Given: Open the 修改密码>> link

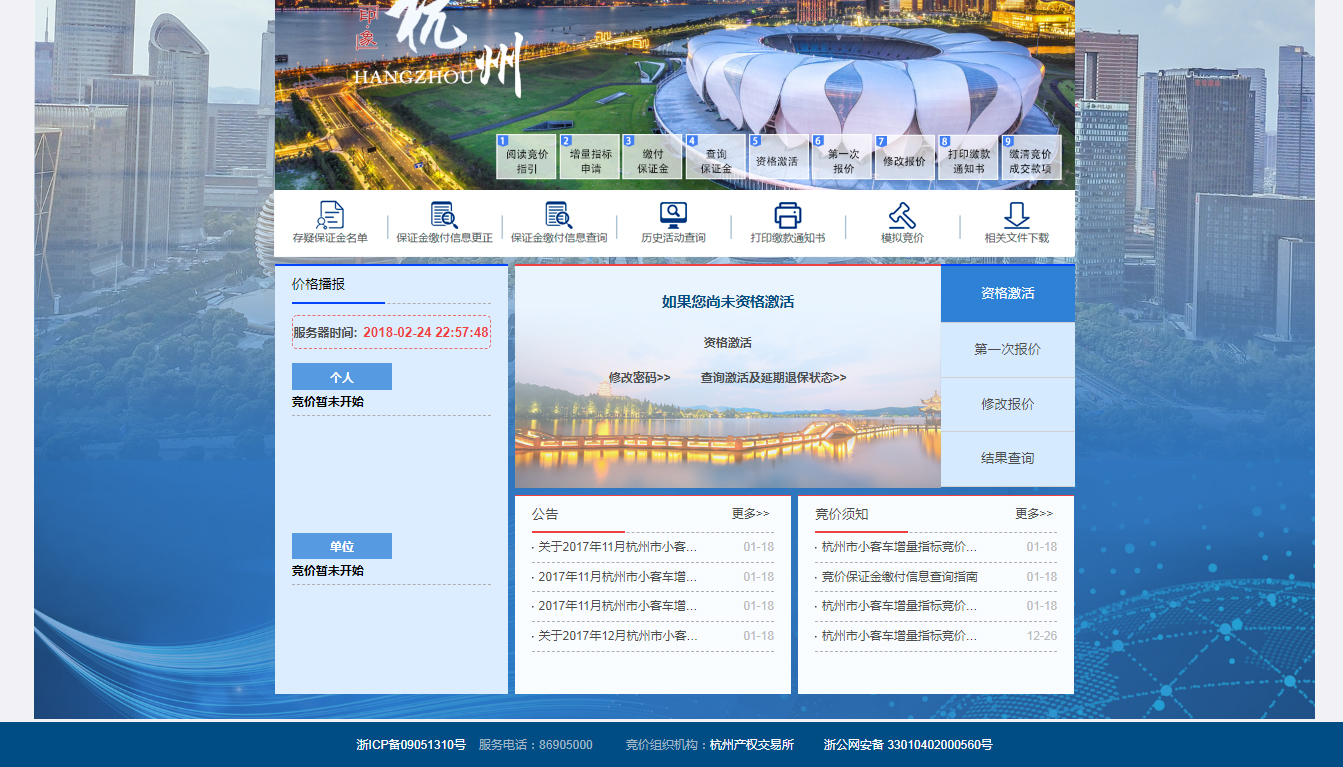Looking at the screenshot, I should pos(639,378).
